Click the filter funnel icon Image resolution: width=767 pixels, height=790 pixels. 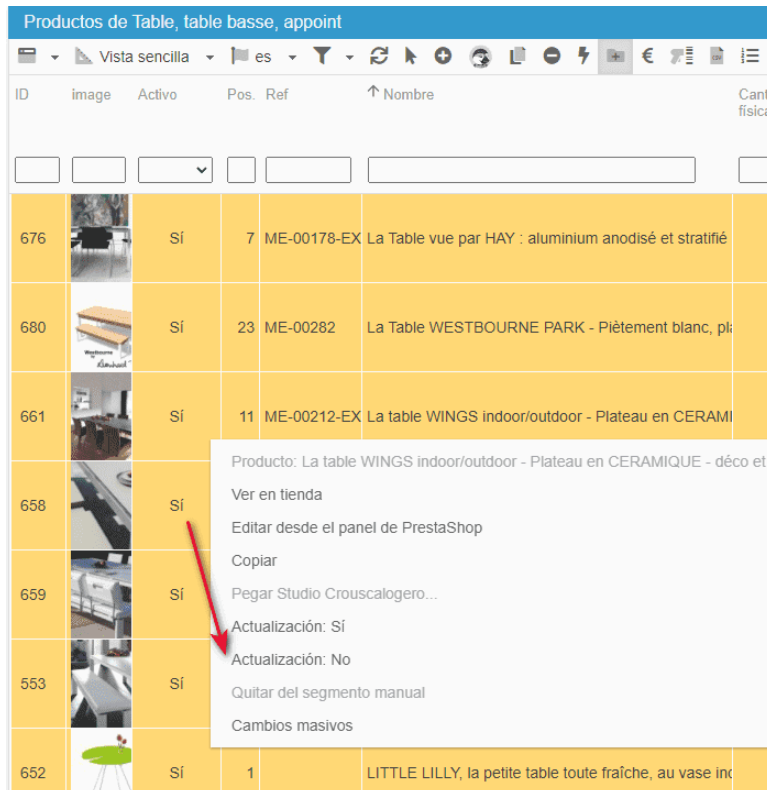point(321,57)
